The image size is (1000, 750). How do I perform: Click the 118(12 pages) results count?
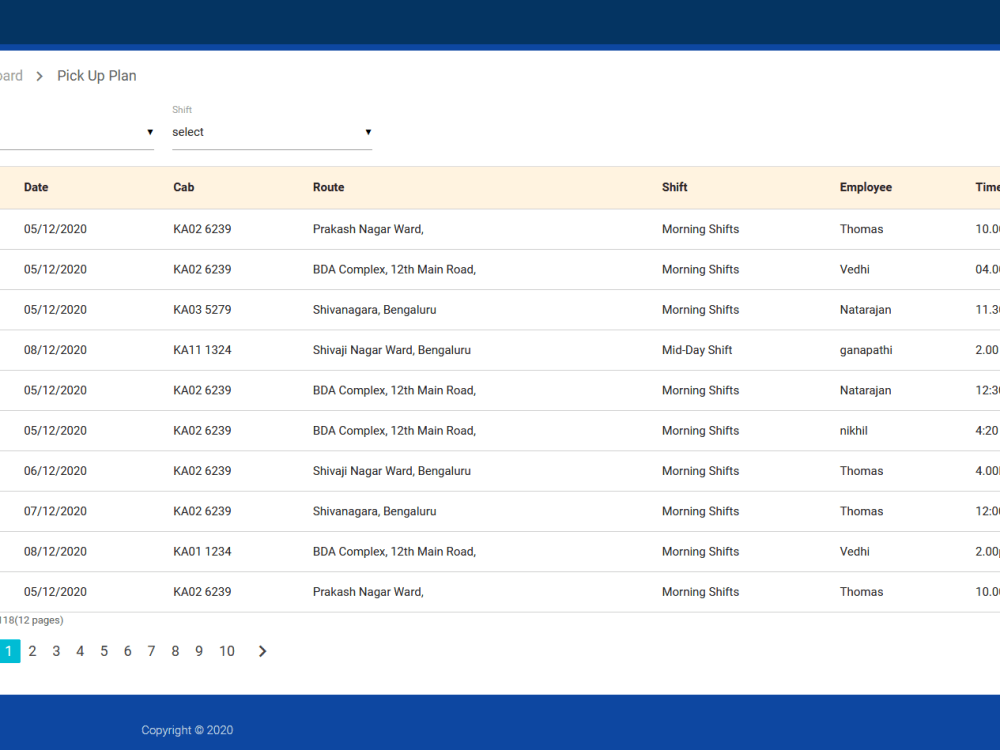coord(32,621)
